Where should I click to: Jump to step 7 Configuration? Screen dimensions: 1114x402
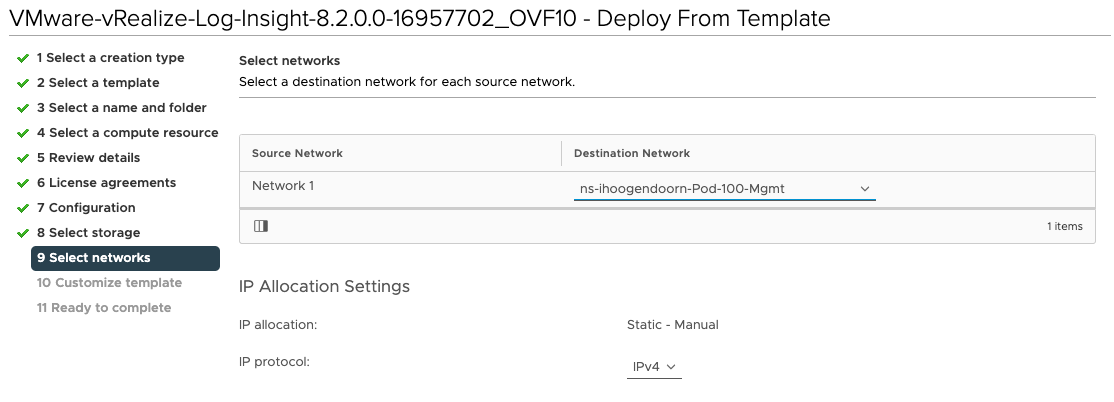point(86,208)
